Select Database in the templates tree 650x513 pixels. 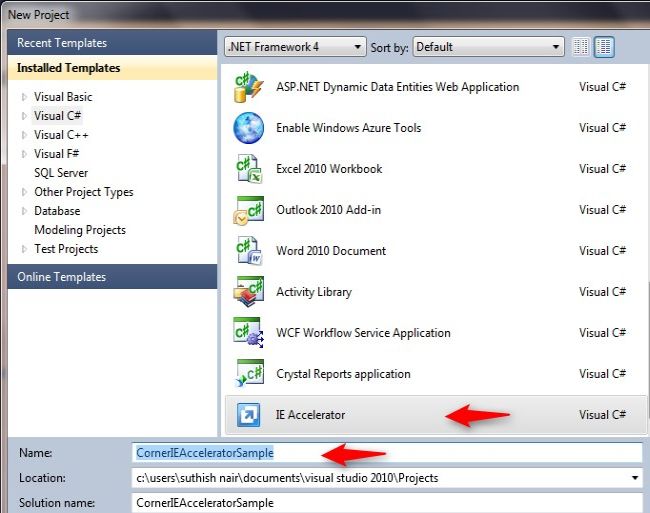coord(57,211)
